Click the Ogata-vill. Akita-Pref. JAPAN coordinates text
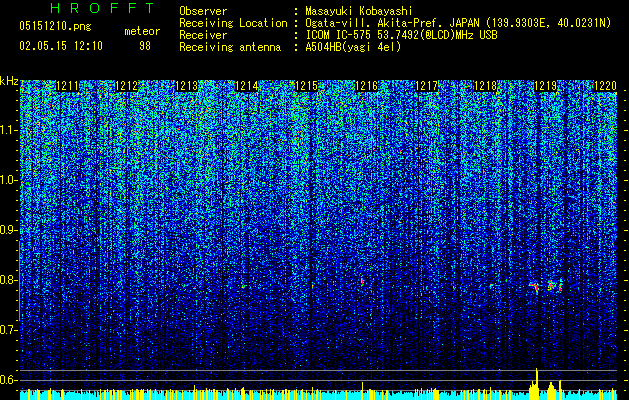The height and width of the screenshot is (400, 629). [x=458, y=23]
